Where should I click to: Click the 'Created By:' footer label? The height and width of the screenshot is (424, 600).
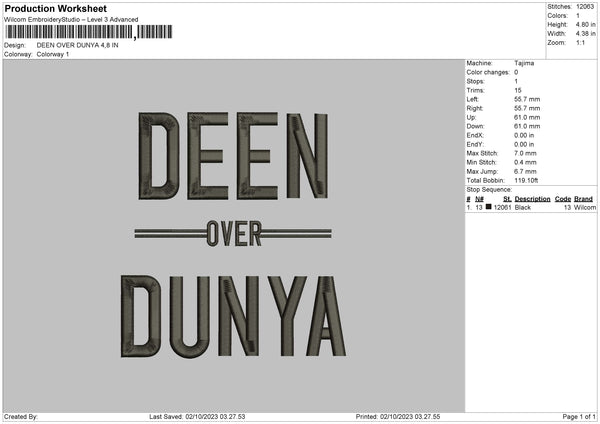click(x=21, y=417)
